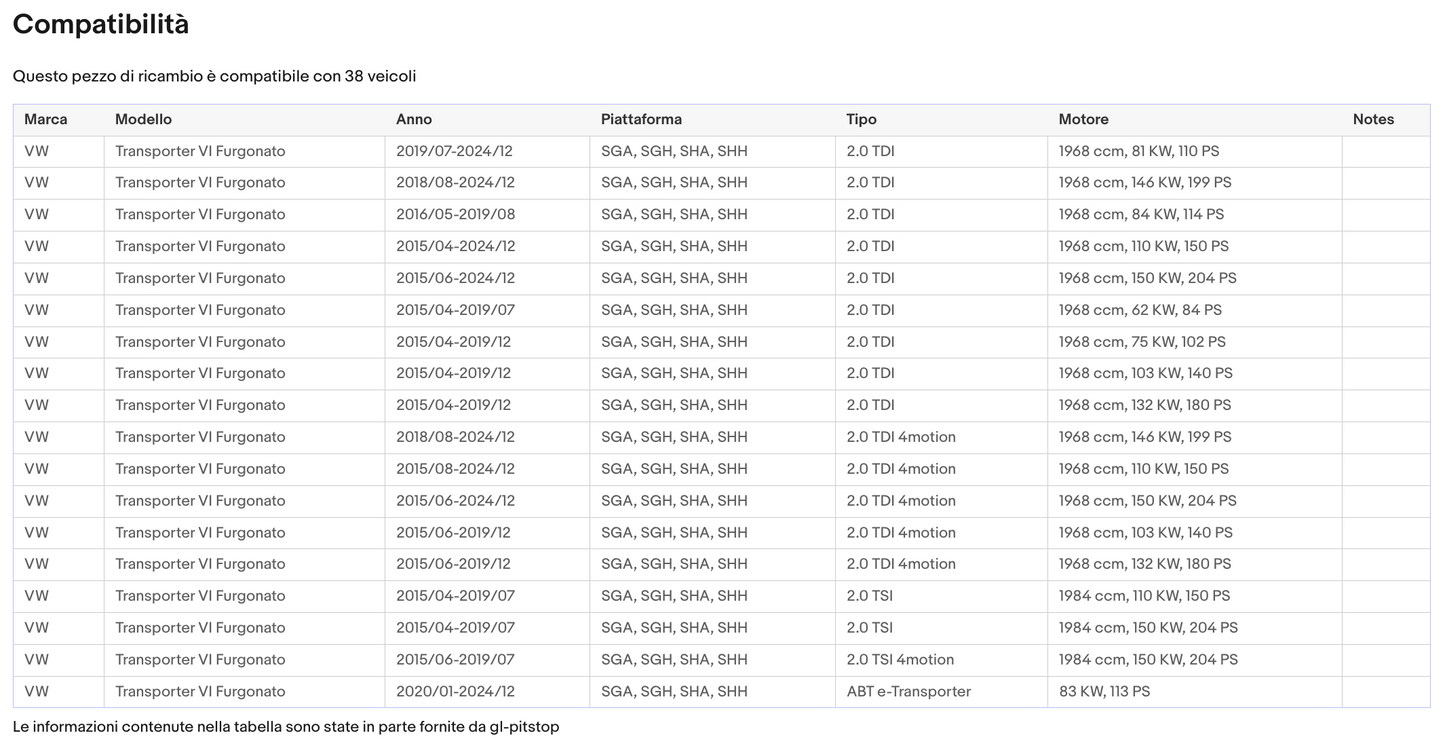Click the gl-pitstop source note text

(286, 727)
